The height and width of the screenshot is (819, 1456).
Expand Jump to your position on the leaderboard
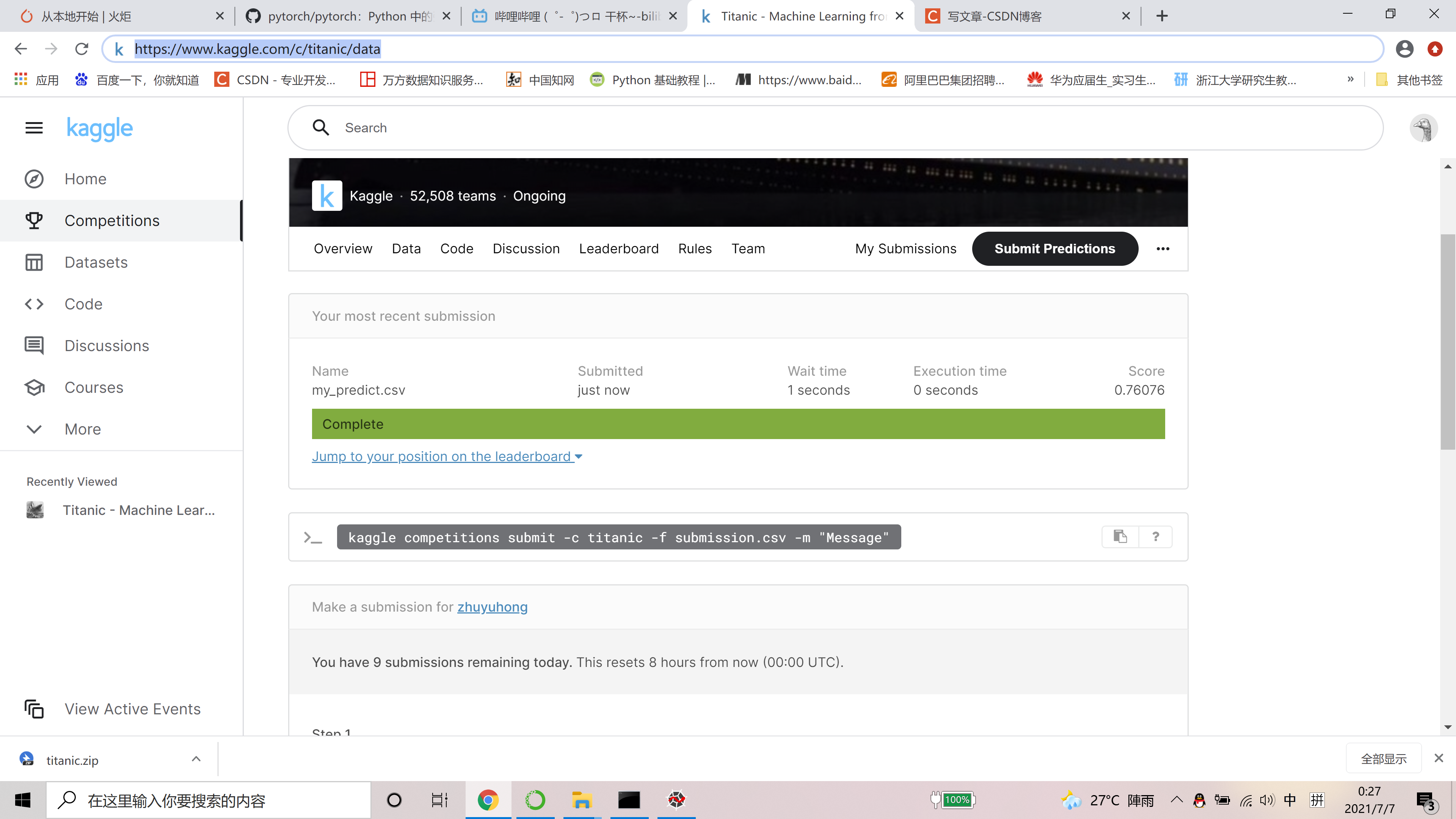447,456
